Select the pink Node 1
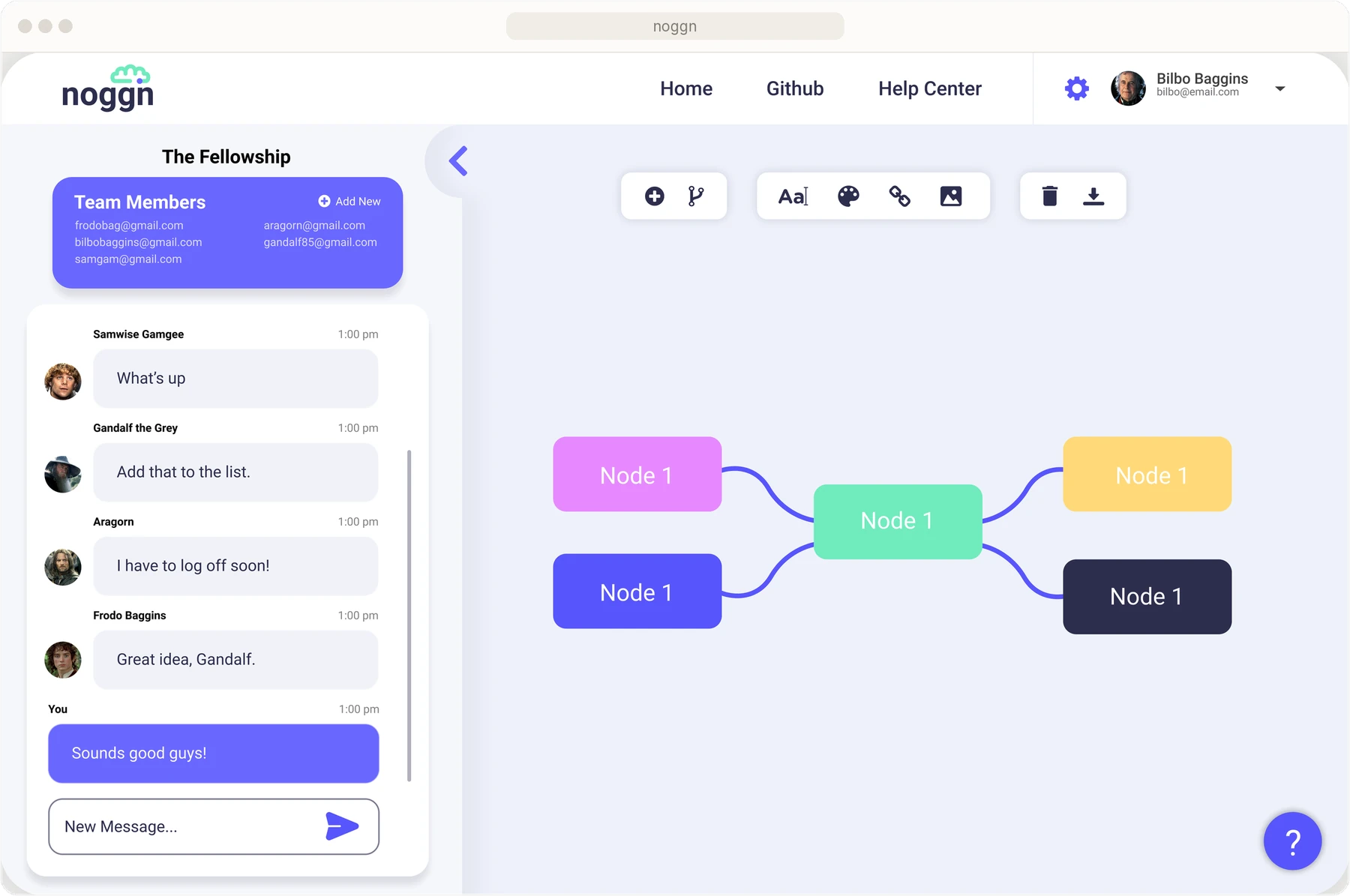The width and height of the screenshot is (1350, 896). tap(637, 475)
